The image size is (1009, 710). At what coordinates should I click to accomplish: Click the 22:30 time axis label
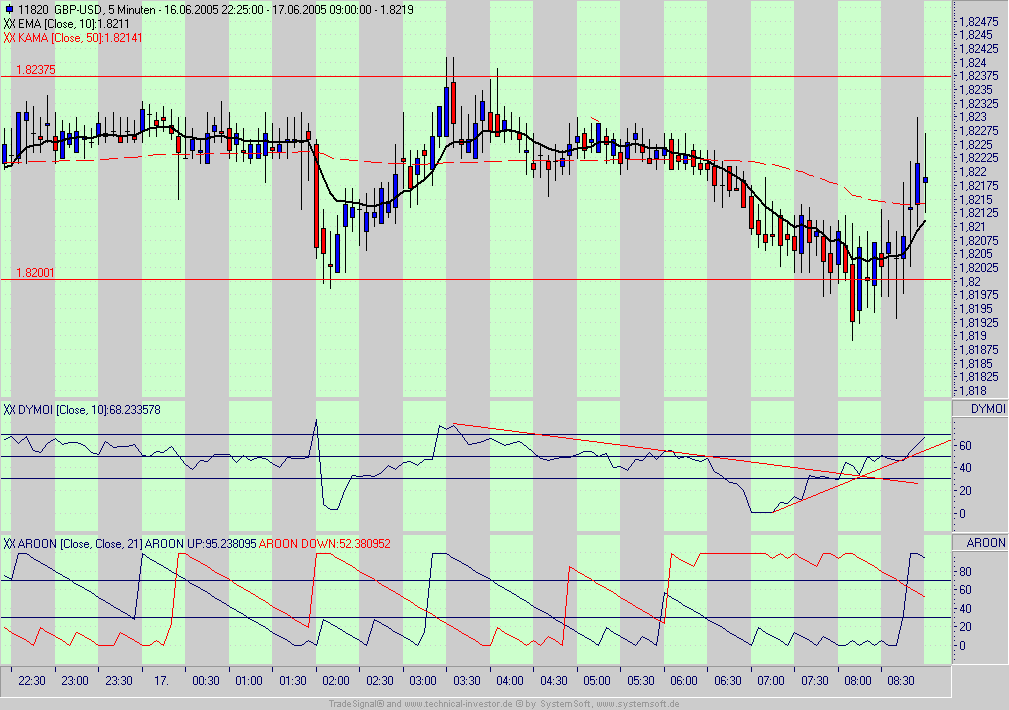32,681
